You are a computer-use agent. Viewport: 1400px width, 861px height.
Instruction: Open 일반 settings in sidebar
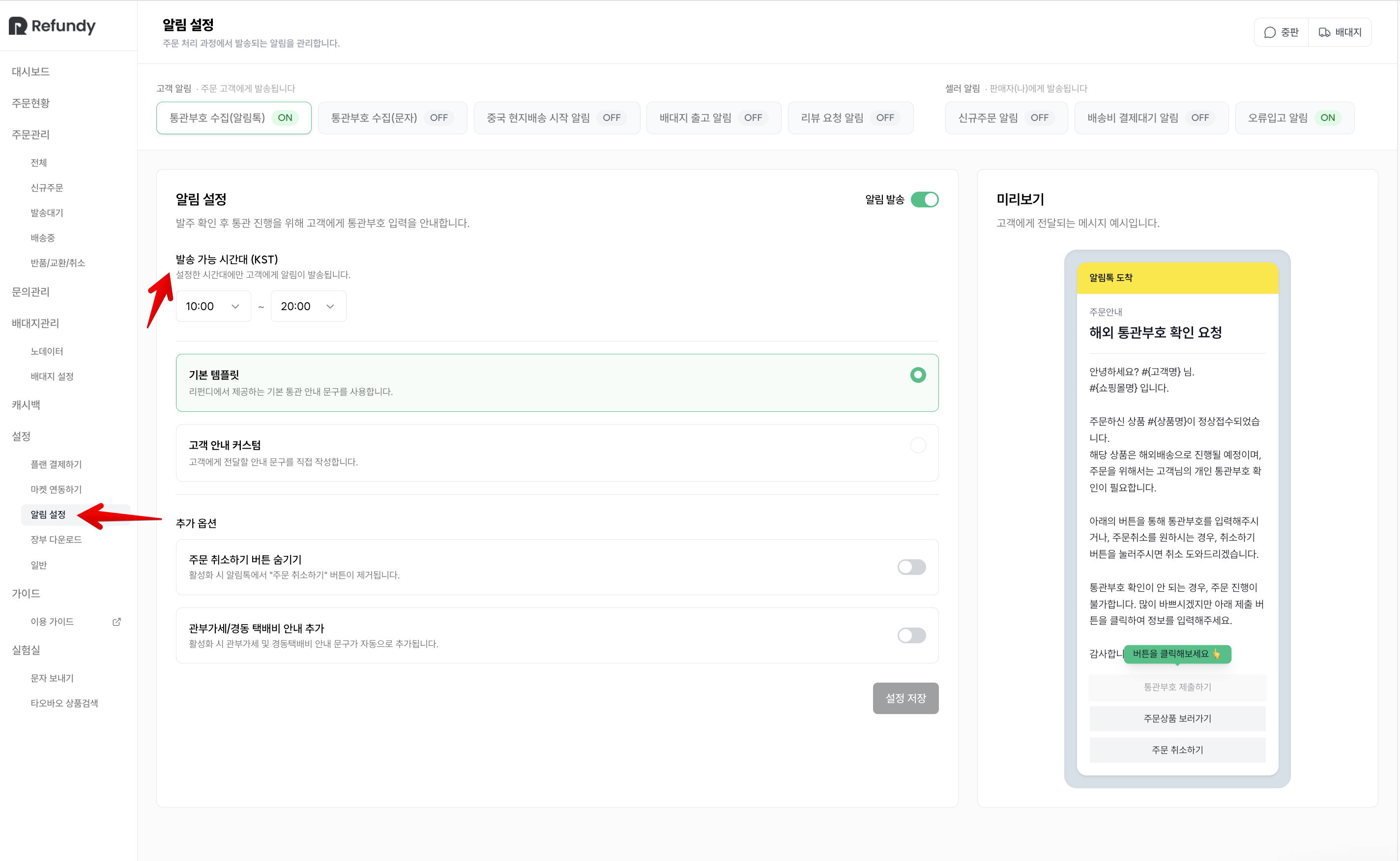click(39, 565)
